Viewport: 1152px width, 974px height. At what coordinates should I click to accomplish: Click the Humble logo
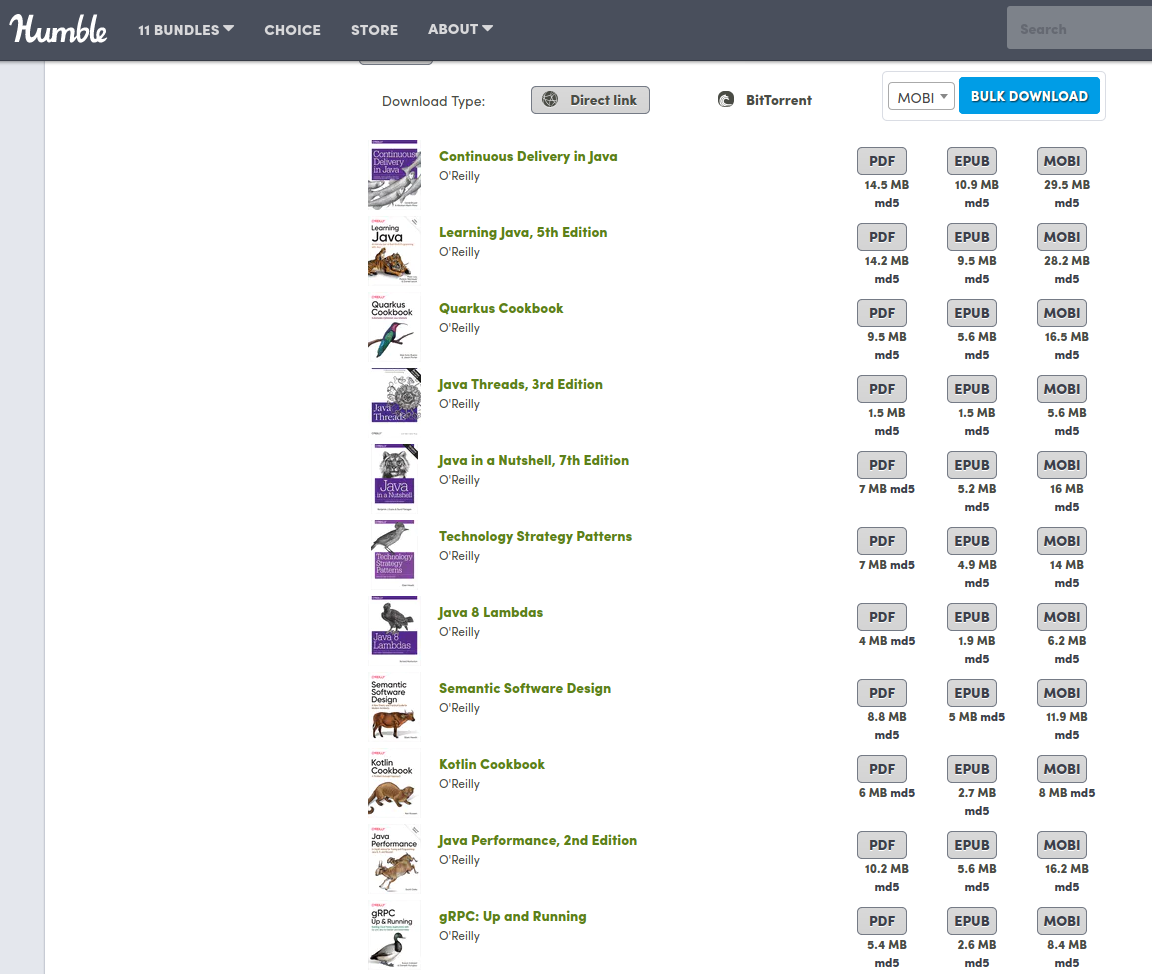[58, 29]
